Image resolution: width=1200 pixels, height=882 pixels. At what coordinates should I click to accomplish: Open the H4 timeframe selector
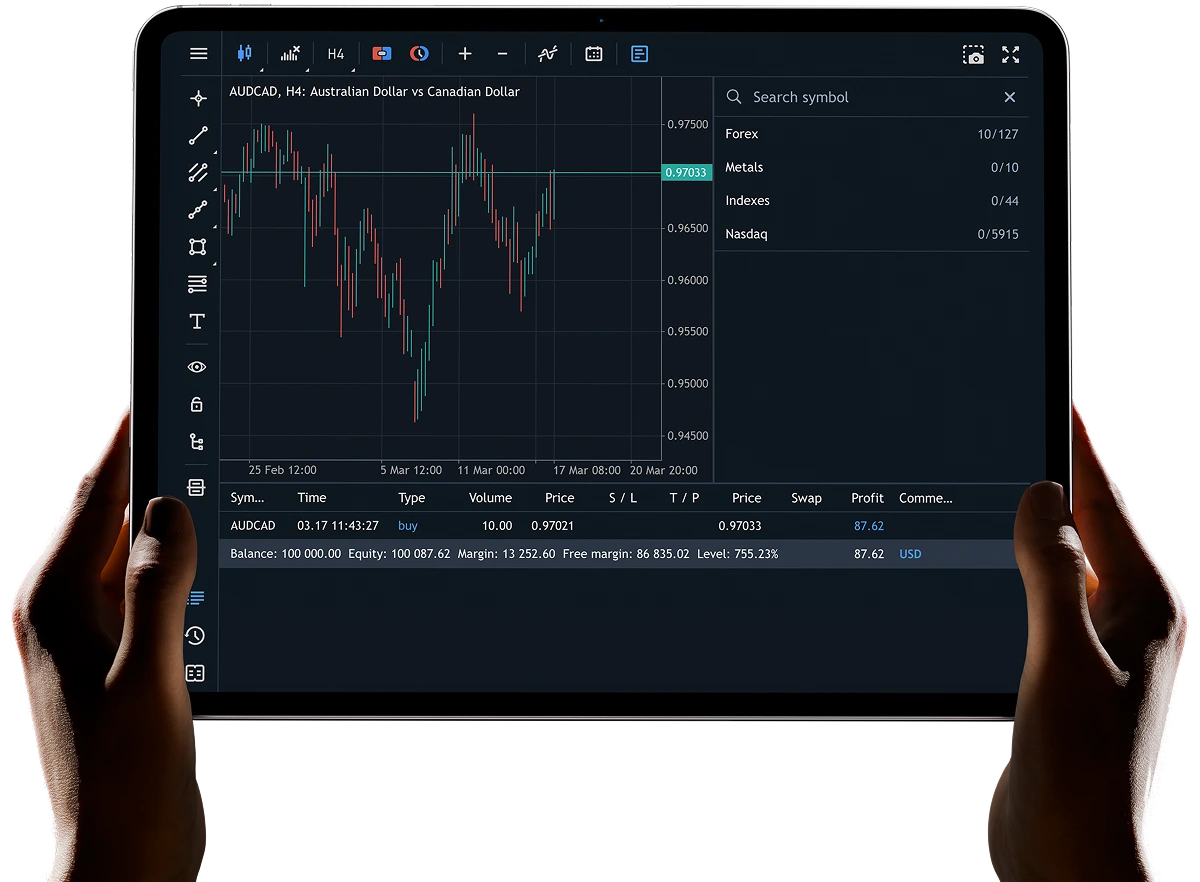(336, 54)
